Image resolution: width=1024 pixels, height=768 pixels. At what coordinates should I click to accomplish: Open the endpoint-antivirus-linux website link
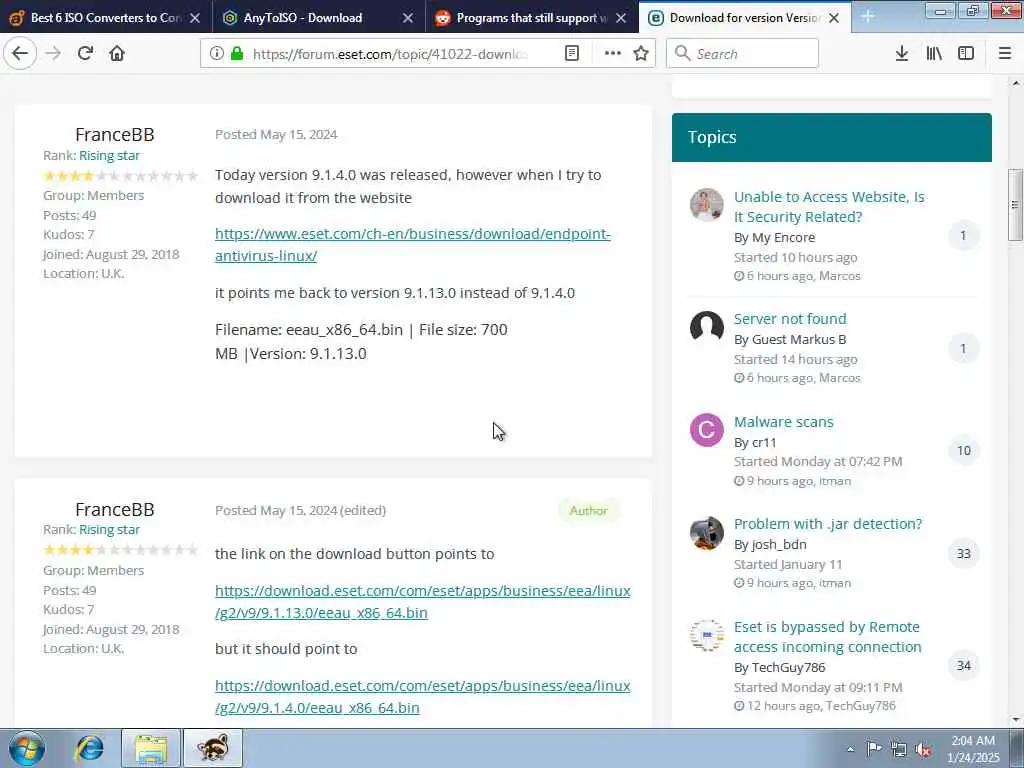tap(413, 245)
